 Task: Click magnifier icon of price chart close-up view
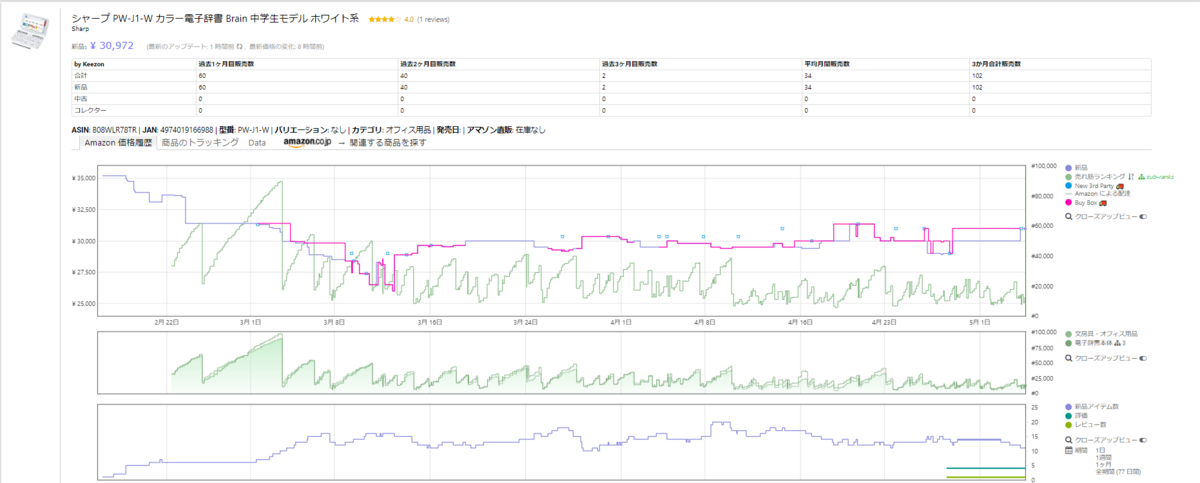(1069, 216)
